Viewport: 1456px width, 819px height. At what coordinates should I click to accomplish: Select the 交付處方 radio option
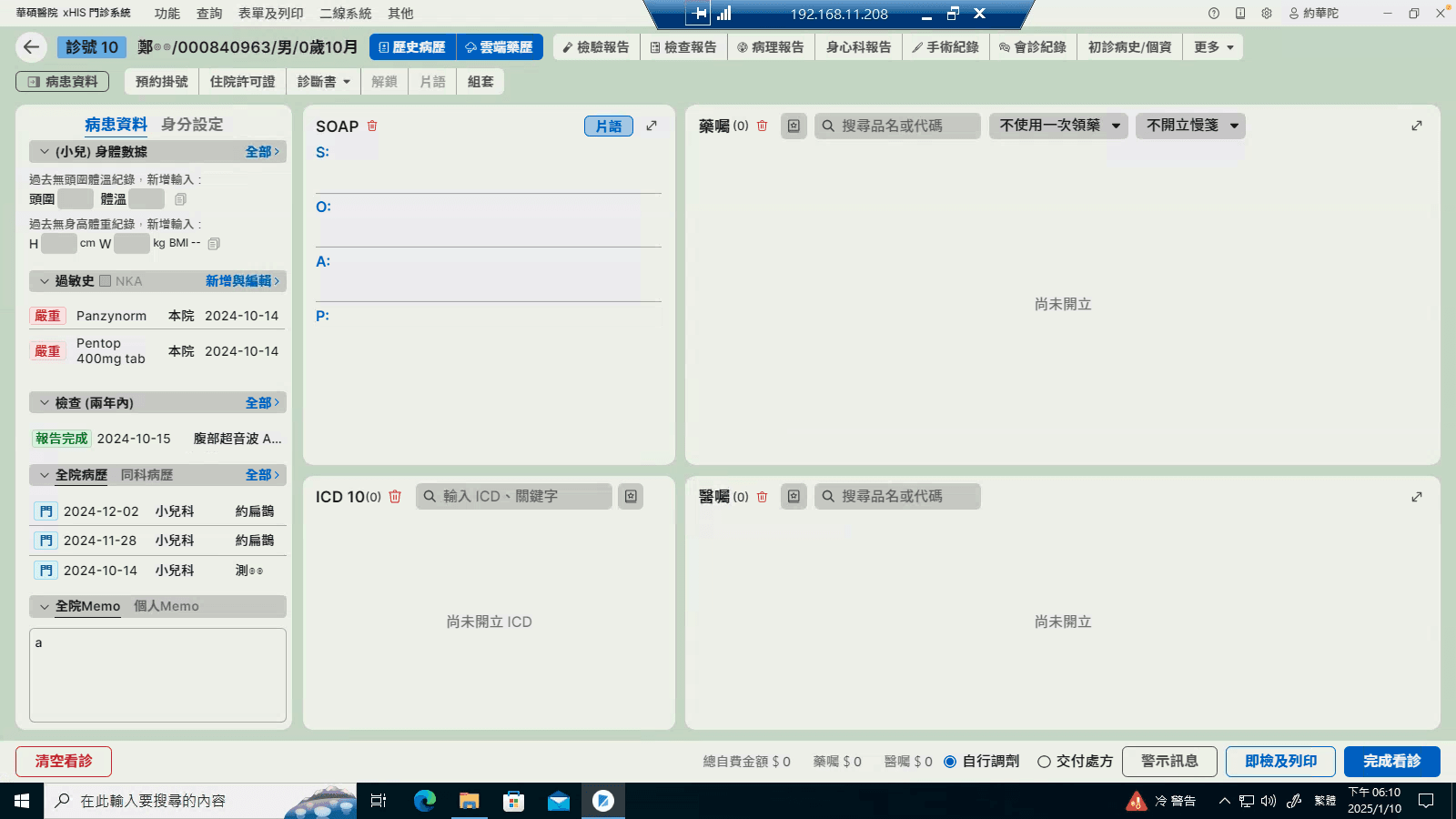1044,762
